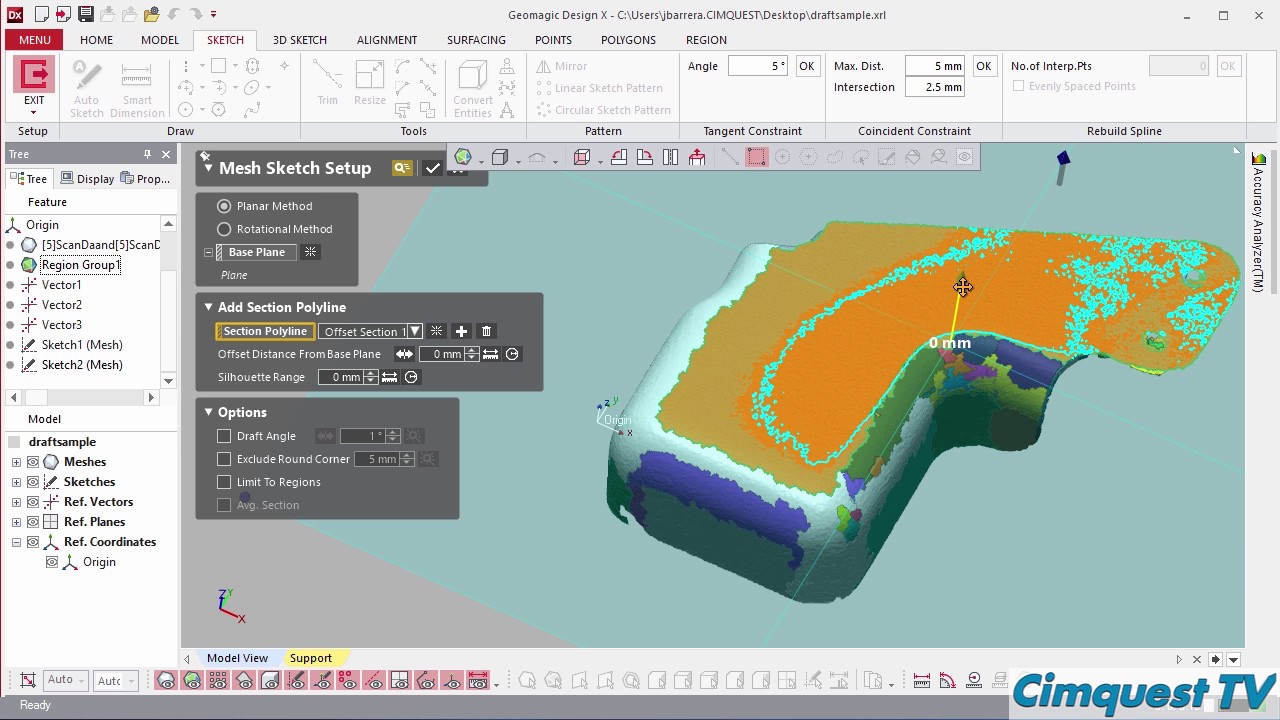This screenshot has width=1280, height=720.
Task: Enable the Draft Angle checkbox
Action: pos(224,436)
